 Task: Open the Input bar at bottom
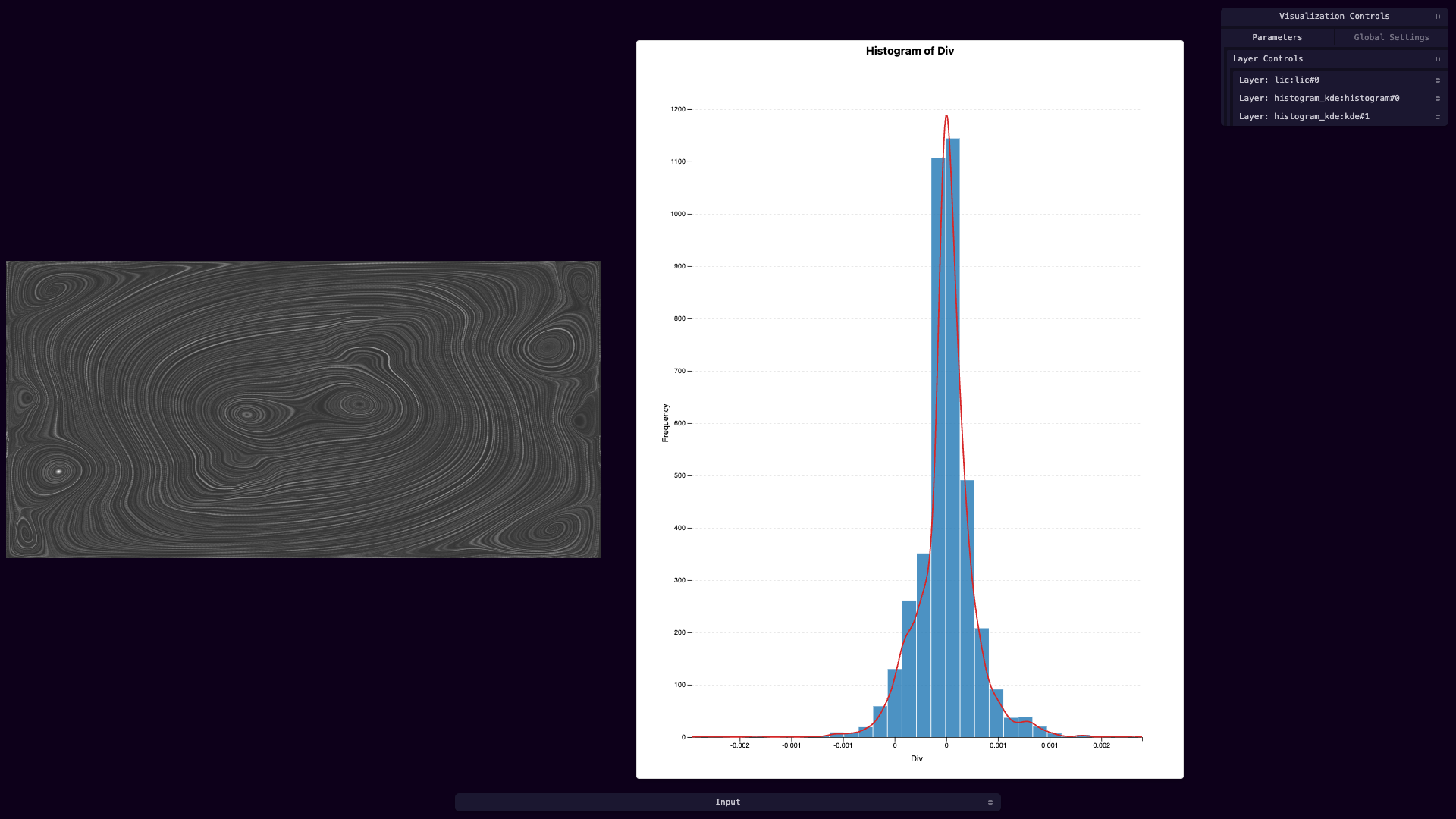point(728,802)
